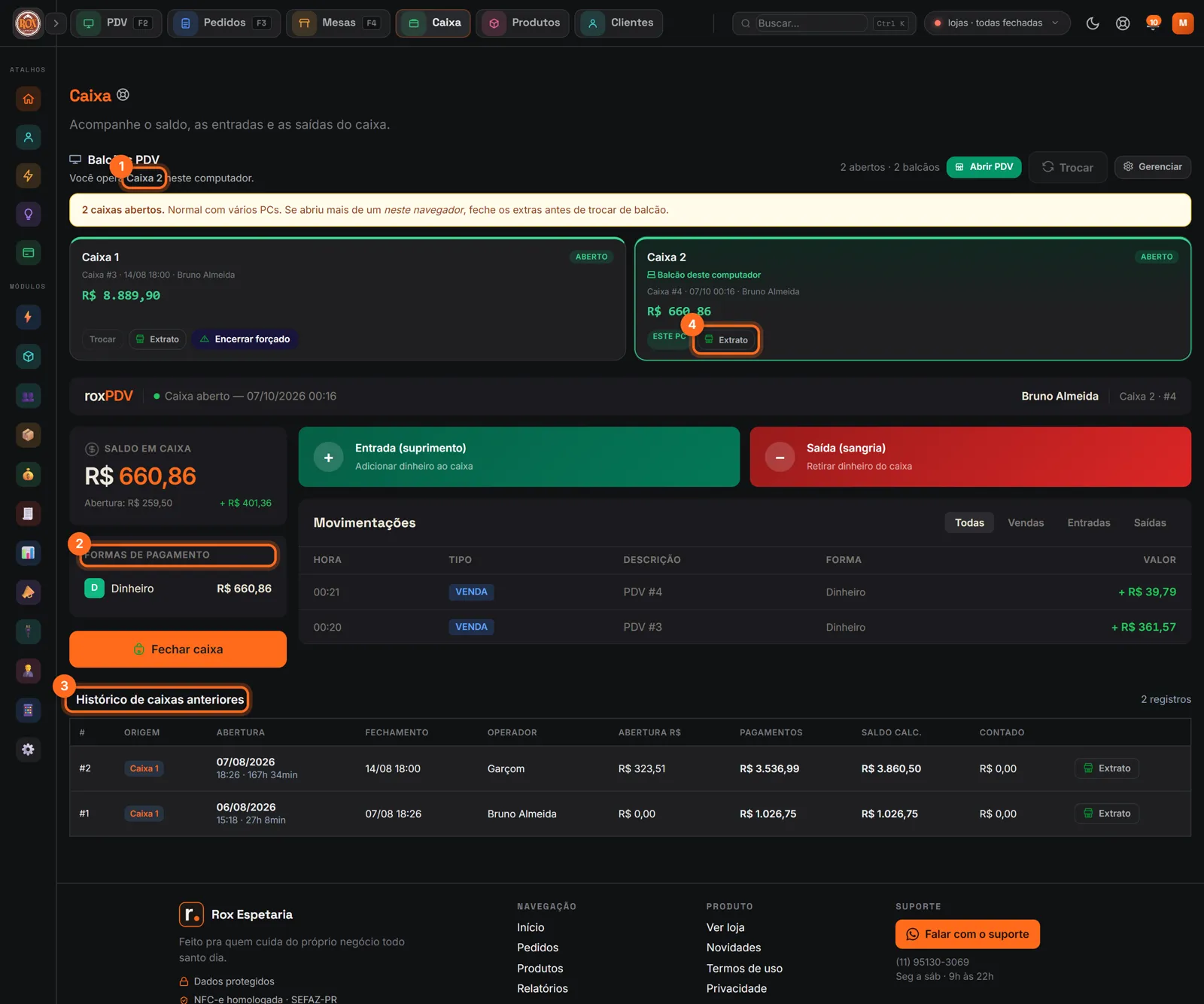This screenshot has width=1204, height=1004.
Task: Go to the Produtos tab
Action: tap(522, 23)
